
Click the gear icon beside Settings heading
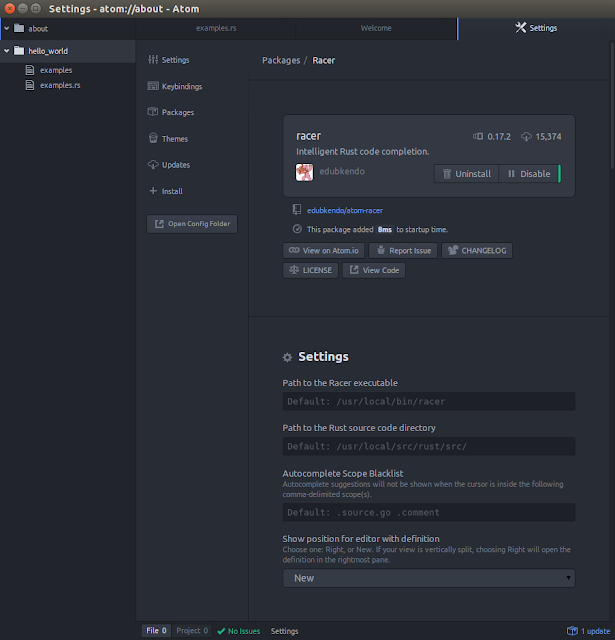pyautogui.click(x=287, y=358)
